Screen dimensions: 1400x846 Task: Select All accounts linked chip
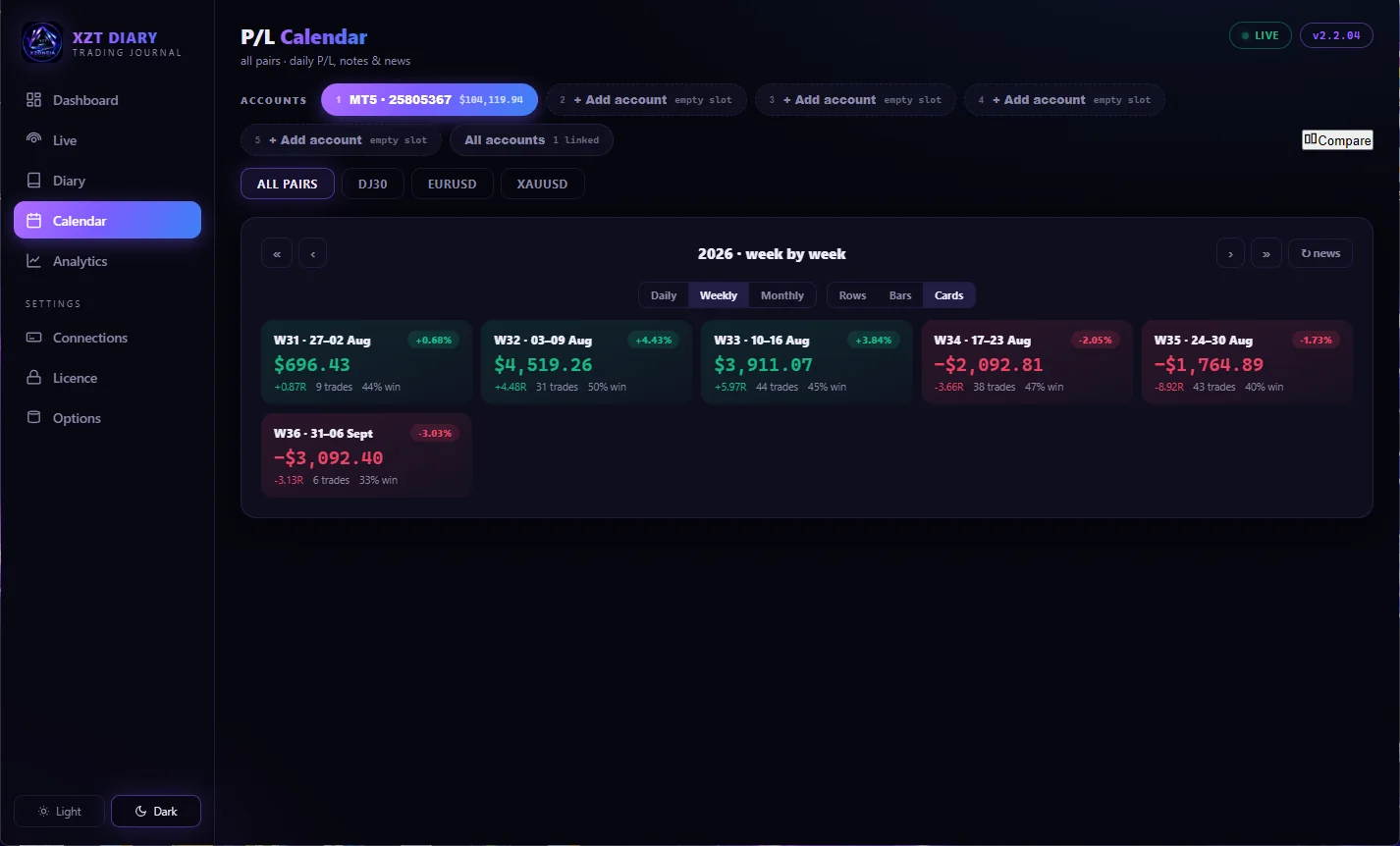pyautogui.click(x=531, y=140)
